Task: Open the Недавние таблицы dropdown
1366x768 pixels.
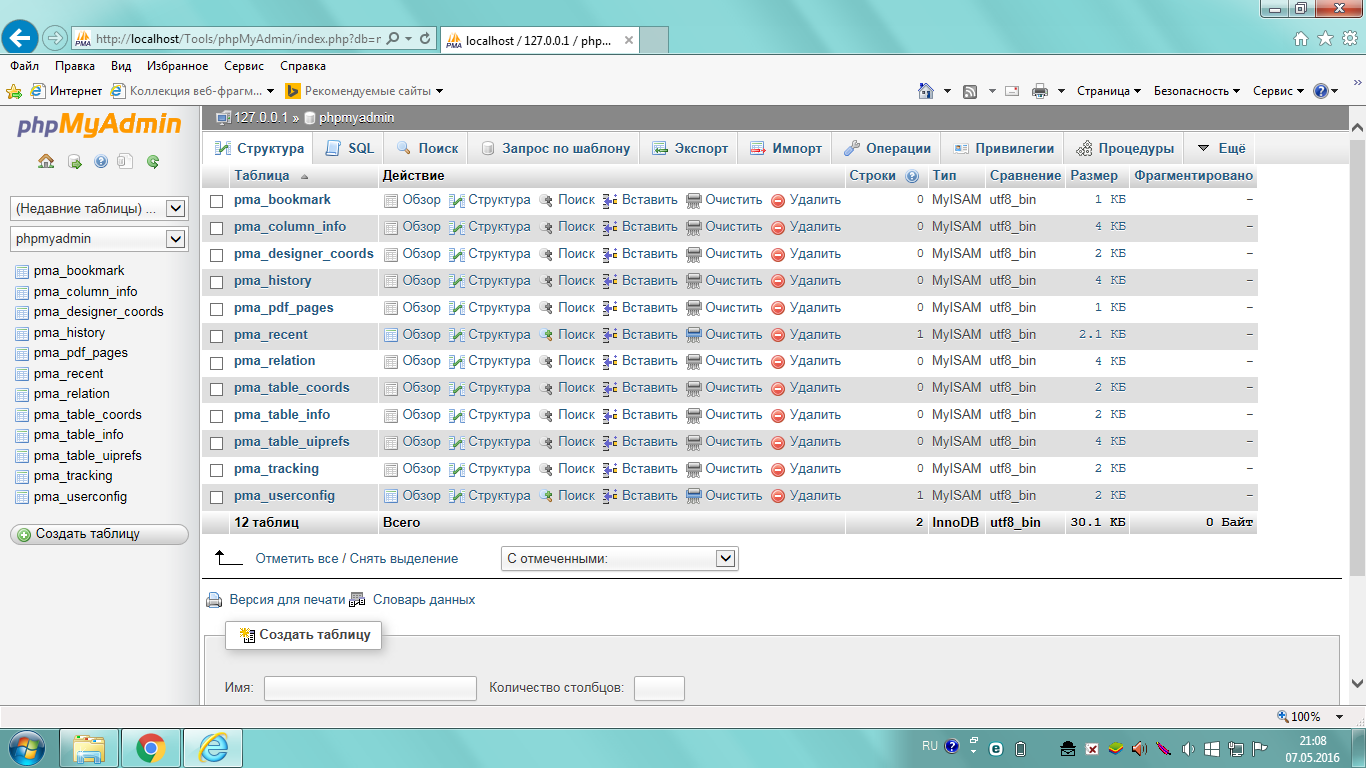Action: (x=99, y=209)
